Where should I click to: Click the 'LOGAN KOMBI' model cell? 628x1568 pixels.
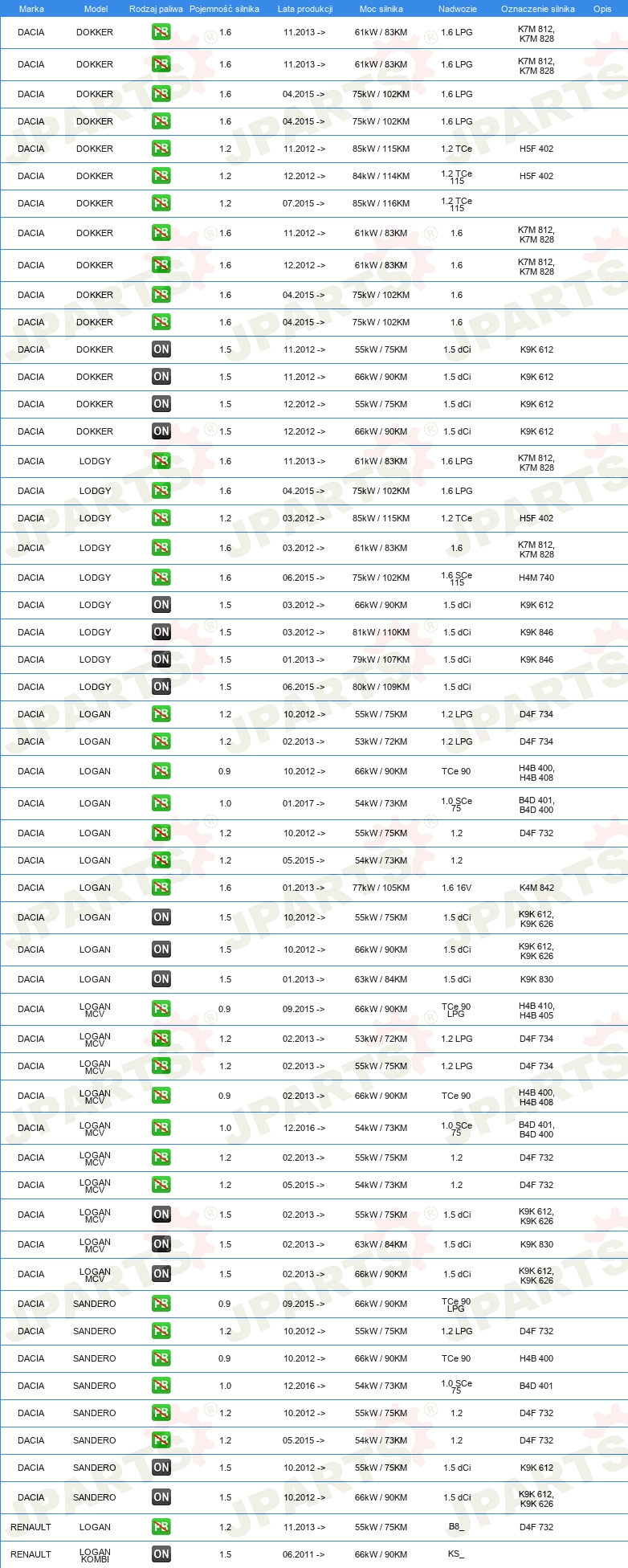tap(95, 1555)
